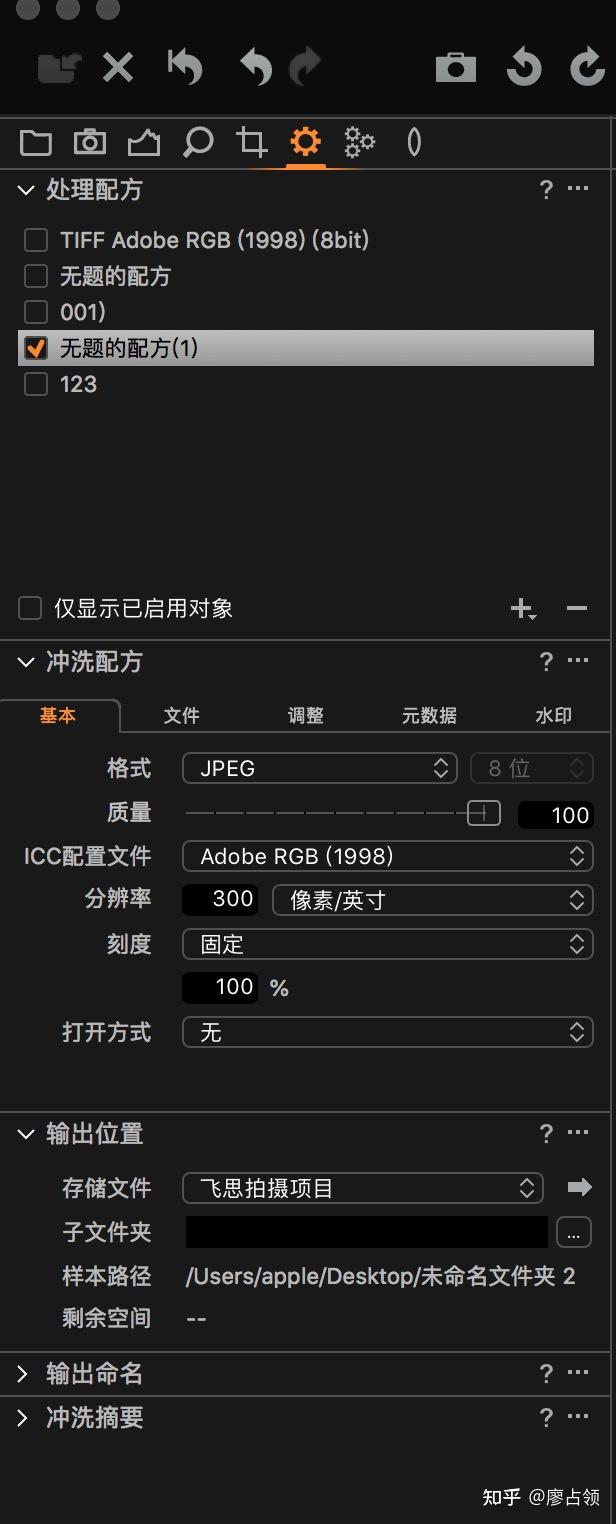This screenshot has height=1524, width=616.
Task: Open the ICC配置文件 Adobe RGB dropdown
Action: pos(388,856)
